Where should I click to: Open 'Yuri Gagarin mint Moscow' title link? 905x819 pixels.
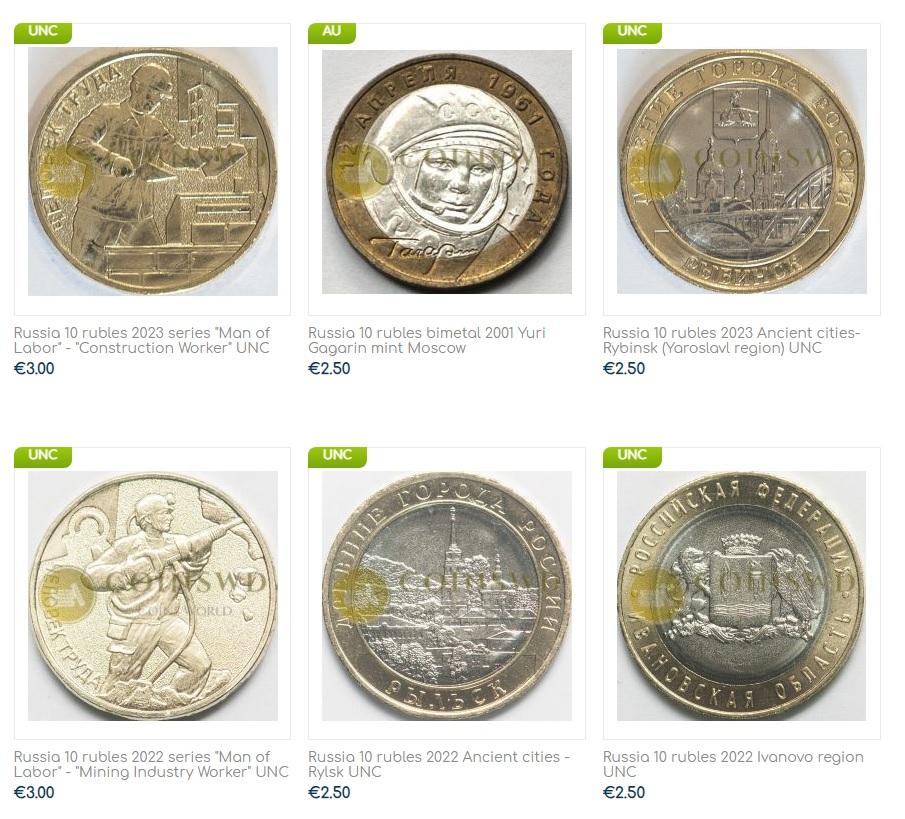(427, 341)
